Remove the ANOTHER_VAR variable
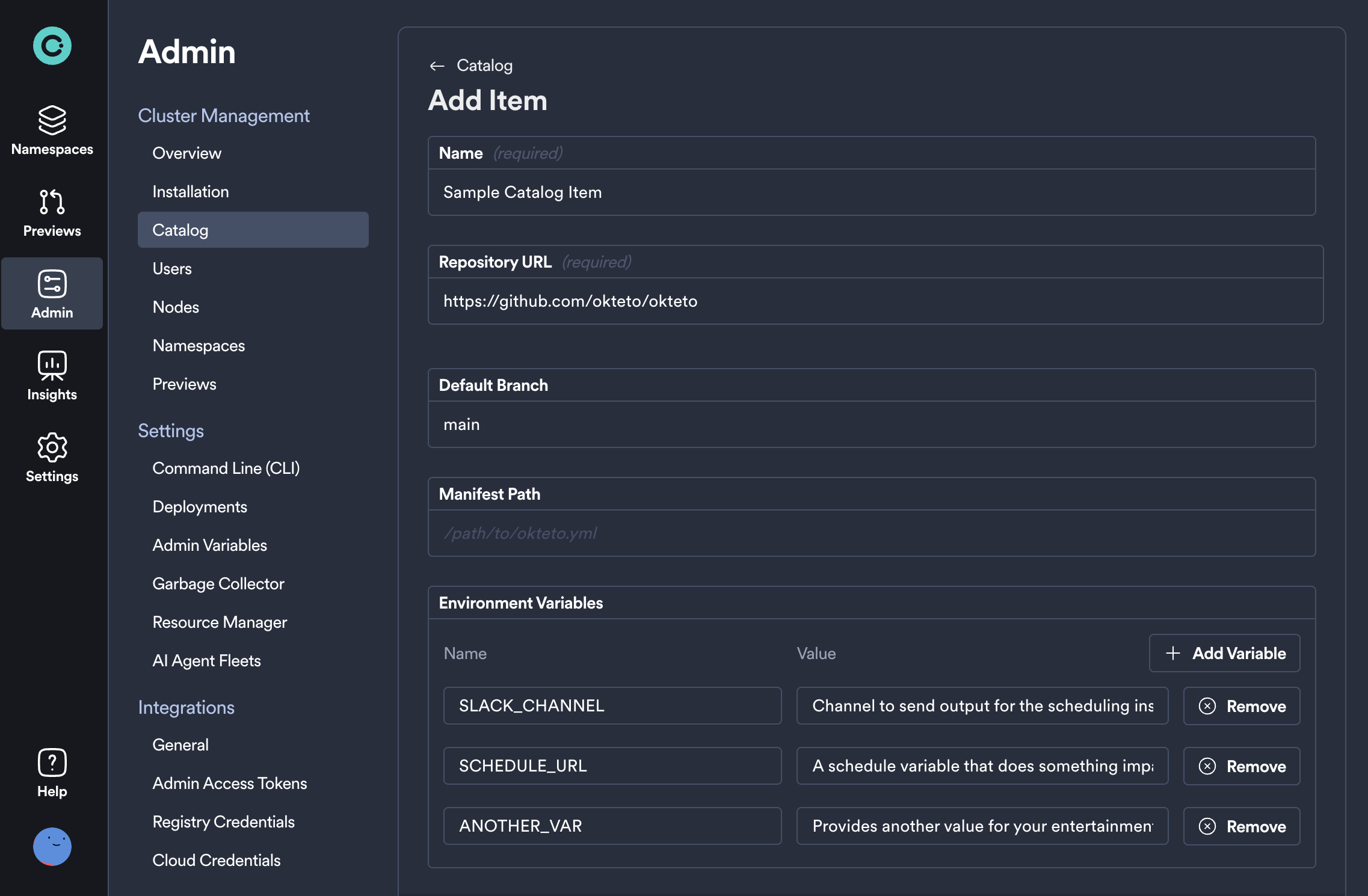The height and width of the screenshot is (896, 1368). coord(1241,826)
